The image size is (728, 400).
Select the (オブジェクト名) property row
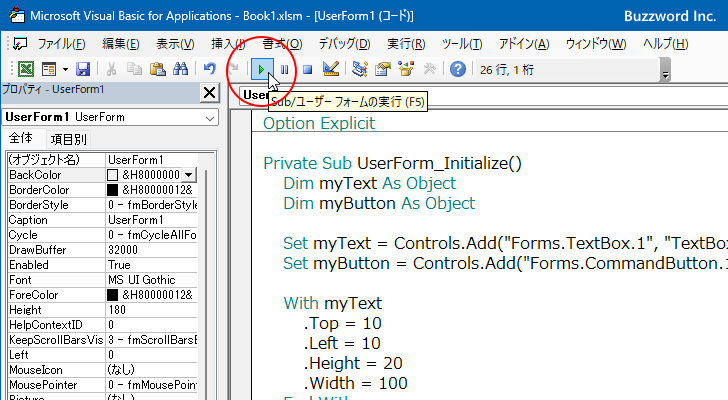[x=102, y=160]
